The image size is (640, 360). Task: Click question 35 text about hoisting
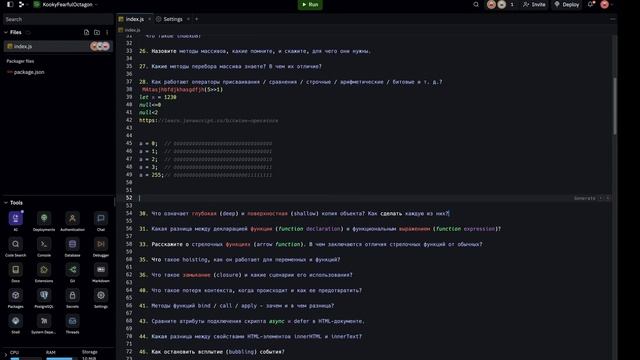[240, 260]
